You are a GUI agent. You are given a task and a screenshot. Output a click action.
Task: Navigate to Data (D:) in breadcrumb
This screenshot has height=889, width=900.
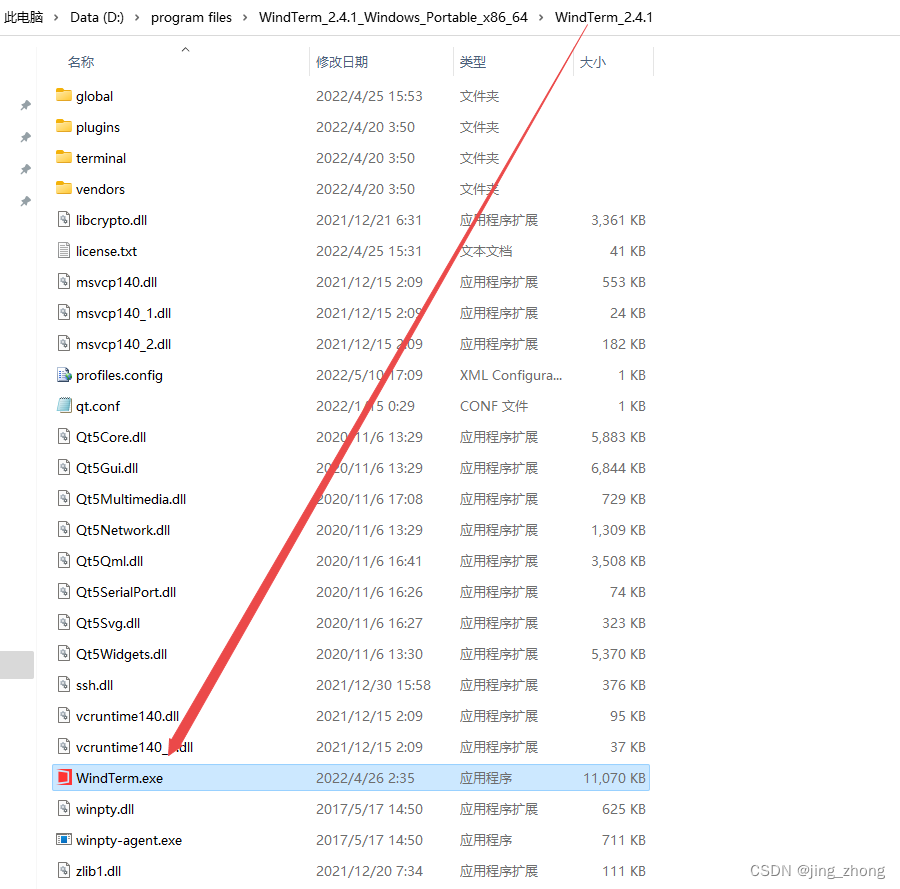(x=97, y=17)
